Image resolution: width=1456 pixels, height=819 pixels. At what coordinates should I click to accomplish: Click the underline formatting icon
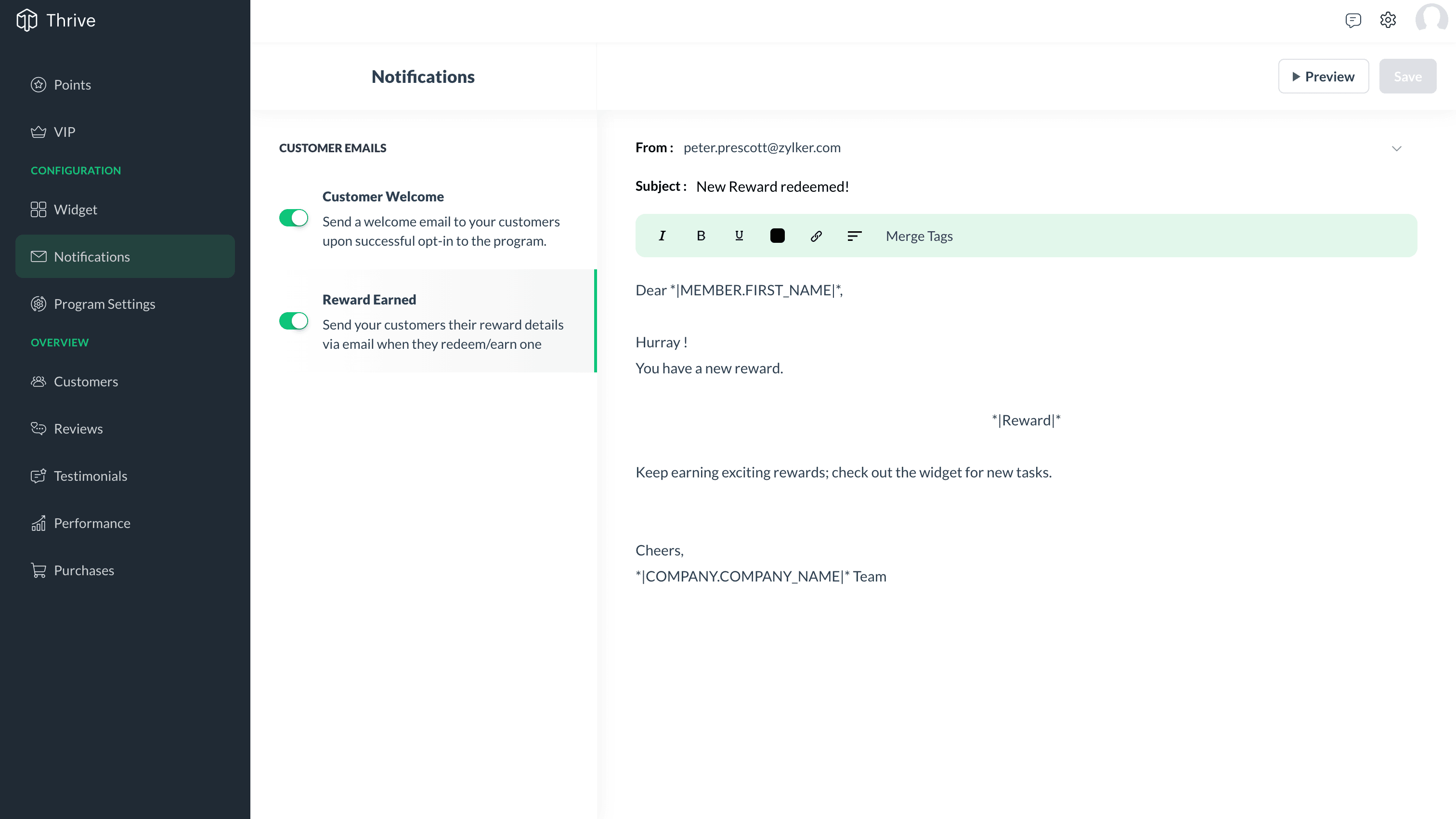(x=739, y=236)
